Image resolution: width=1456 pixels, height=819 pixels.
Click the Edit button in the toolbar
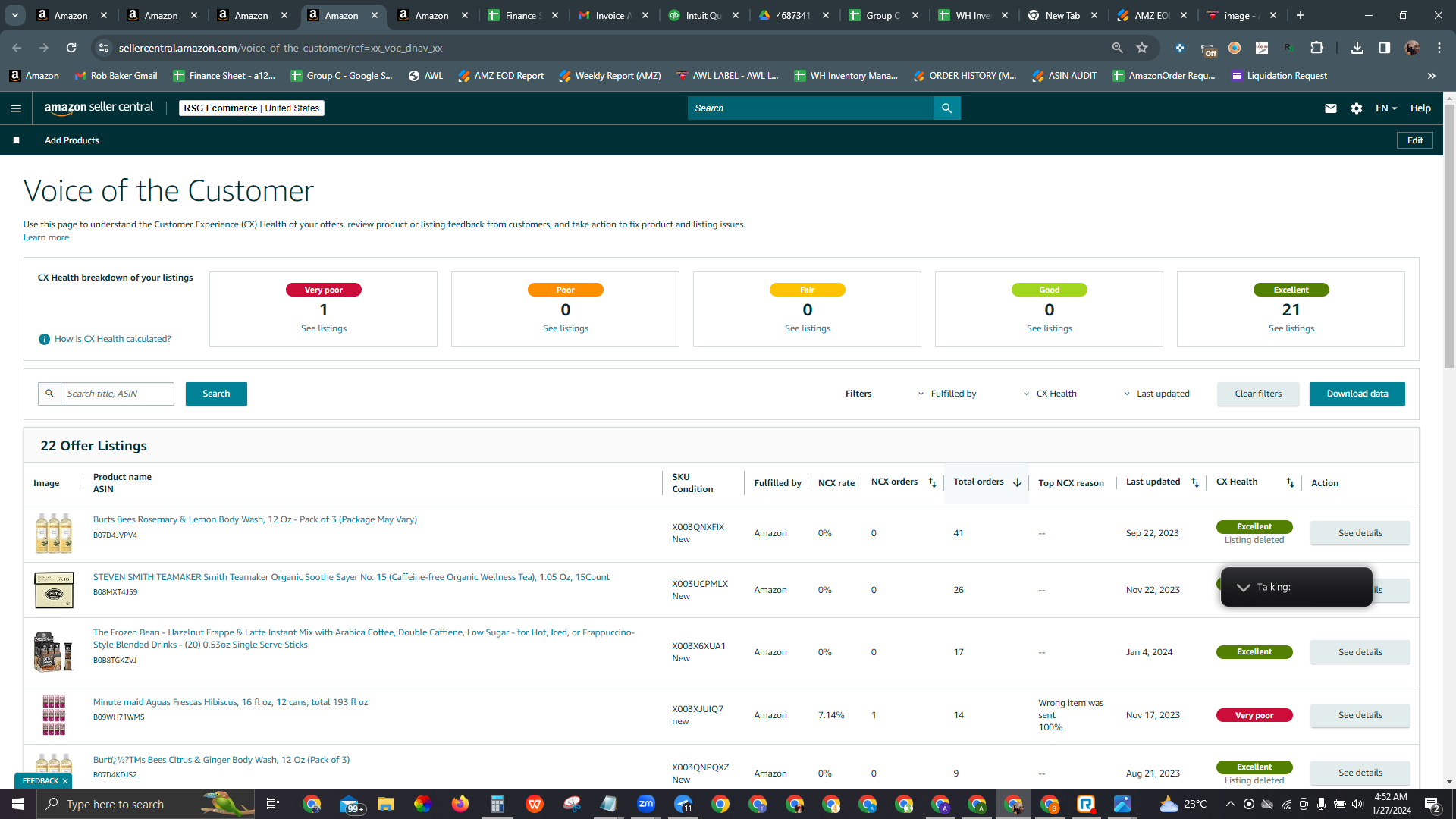coord(1415,140)
